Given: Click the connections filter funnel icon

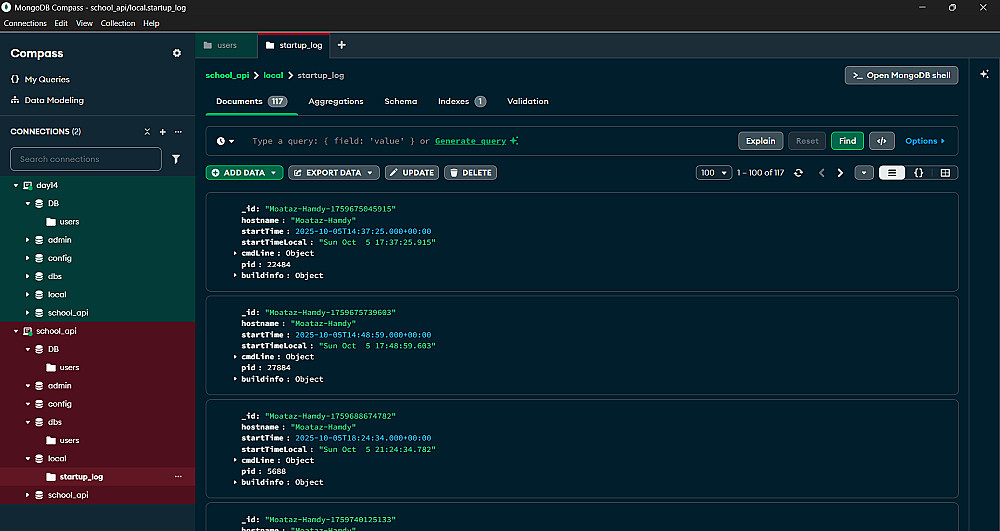Looking at the screenshot, I should pyautogui.click(x=176, y=159).
